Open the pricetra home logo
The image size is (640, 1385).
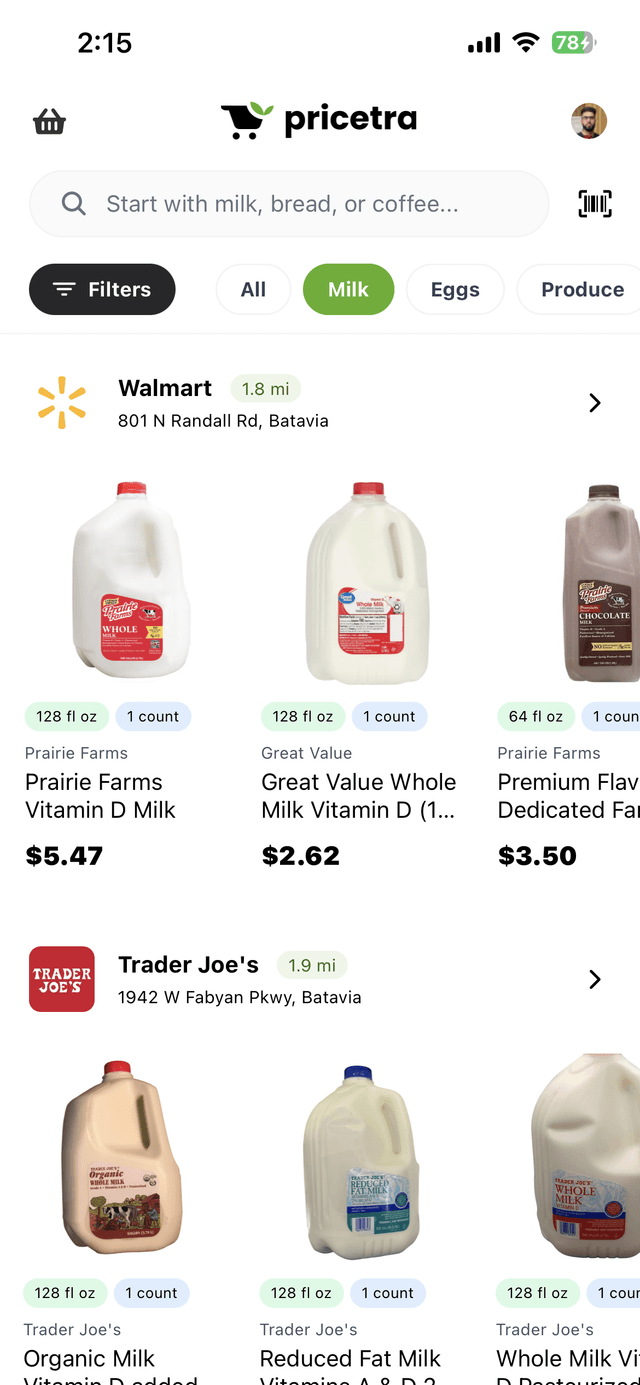pos(320,120)
